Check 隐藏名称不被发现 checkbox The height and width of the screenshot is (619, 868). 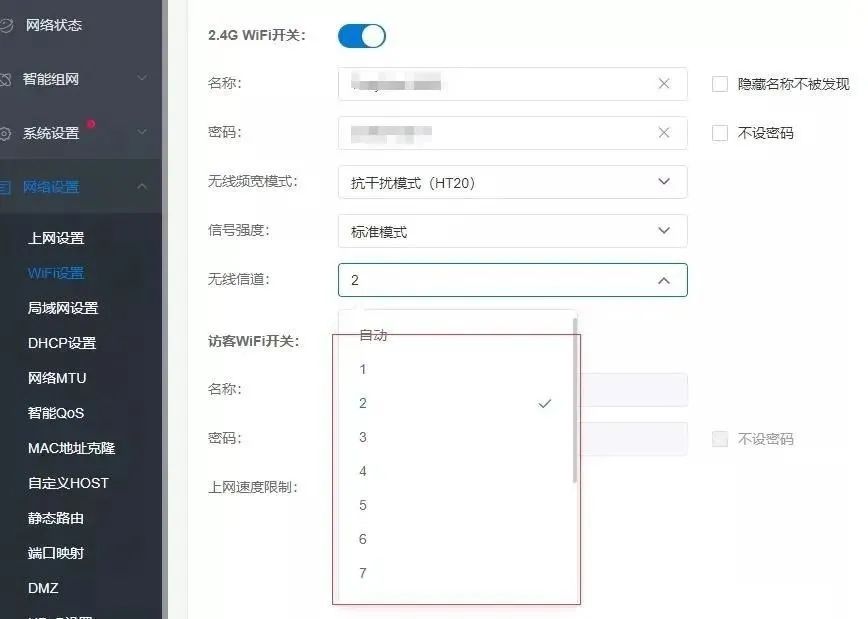720,84
